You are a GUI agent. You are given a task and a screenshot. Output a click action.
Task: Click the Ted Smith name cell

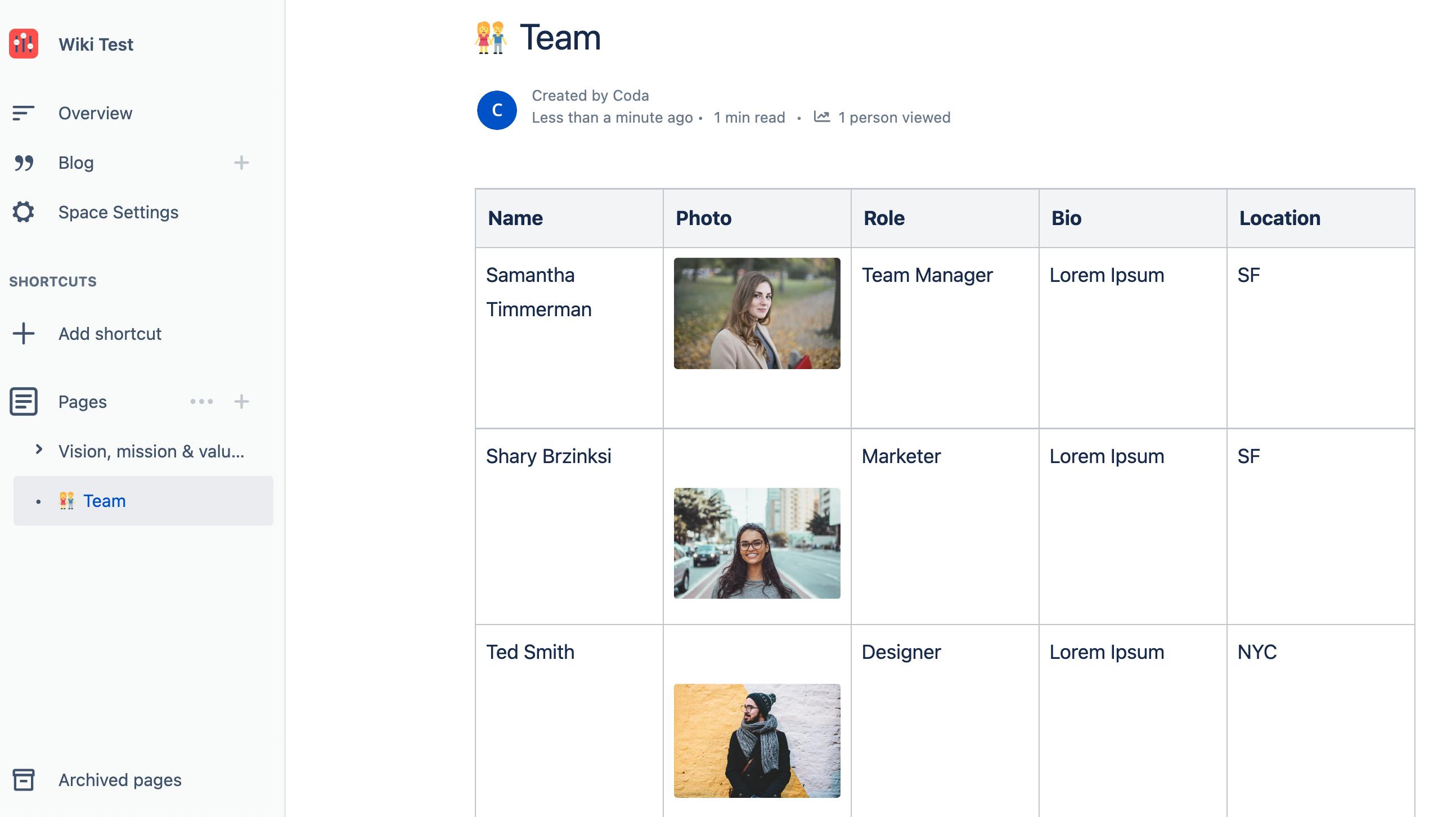click(x=569, y=721)
